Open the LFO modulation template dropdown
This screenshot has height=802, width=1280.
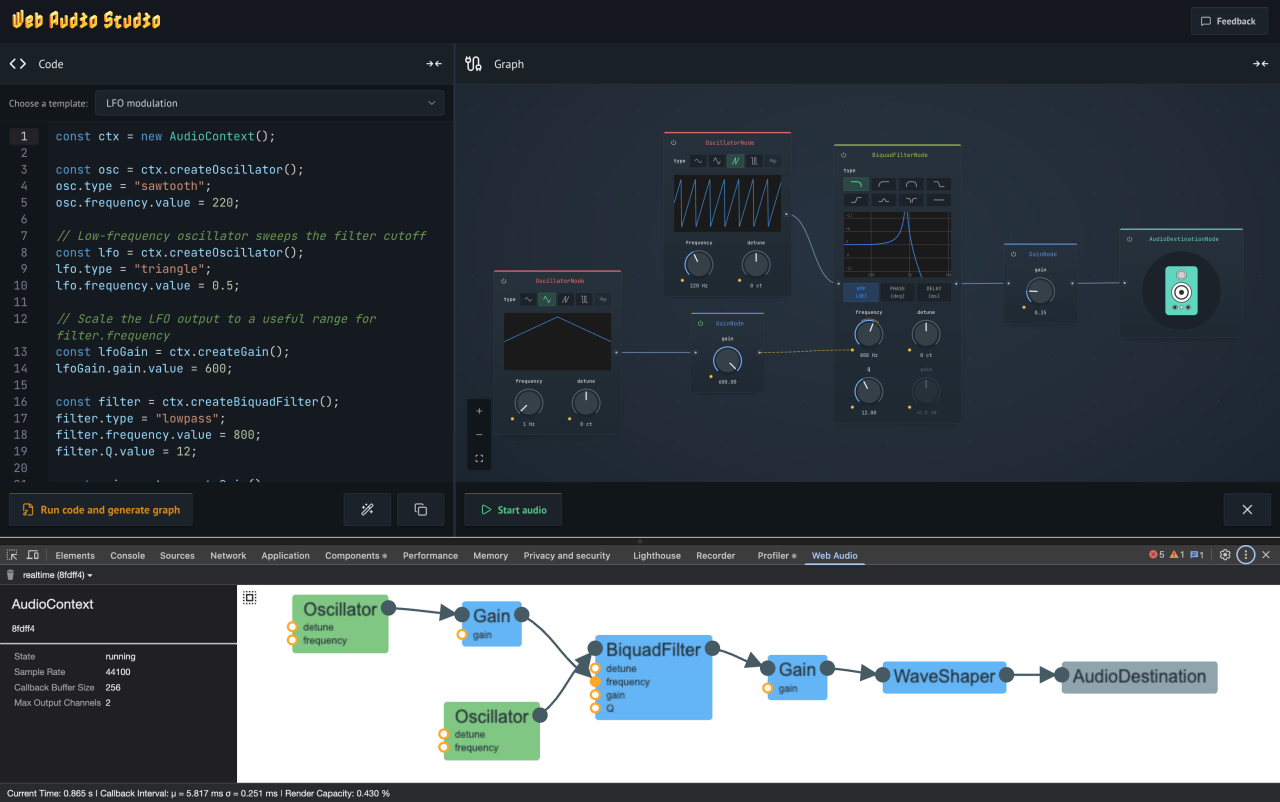coord(270,103)
